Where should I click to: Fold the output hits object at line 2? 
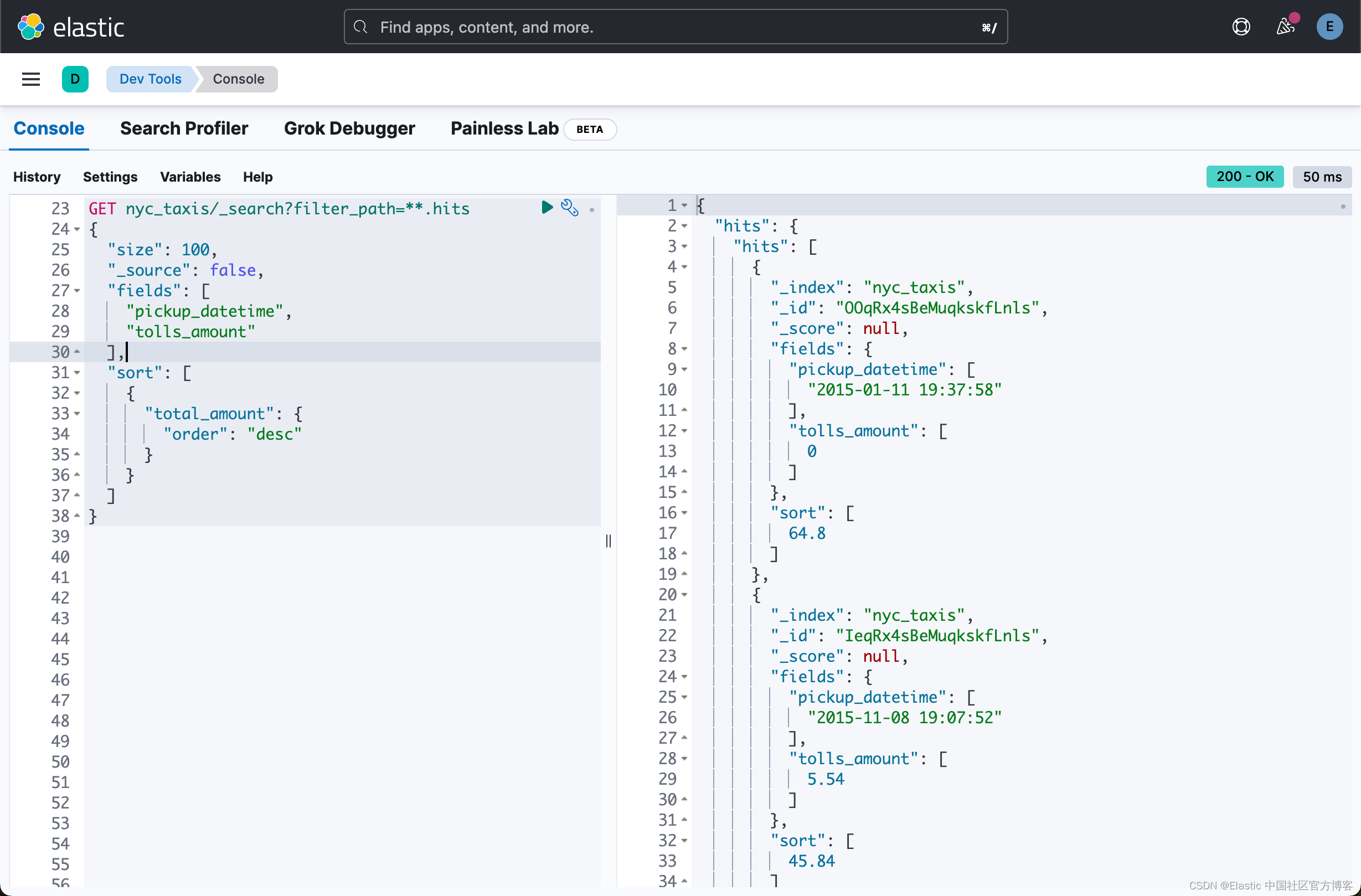[684, 226]
